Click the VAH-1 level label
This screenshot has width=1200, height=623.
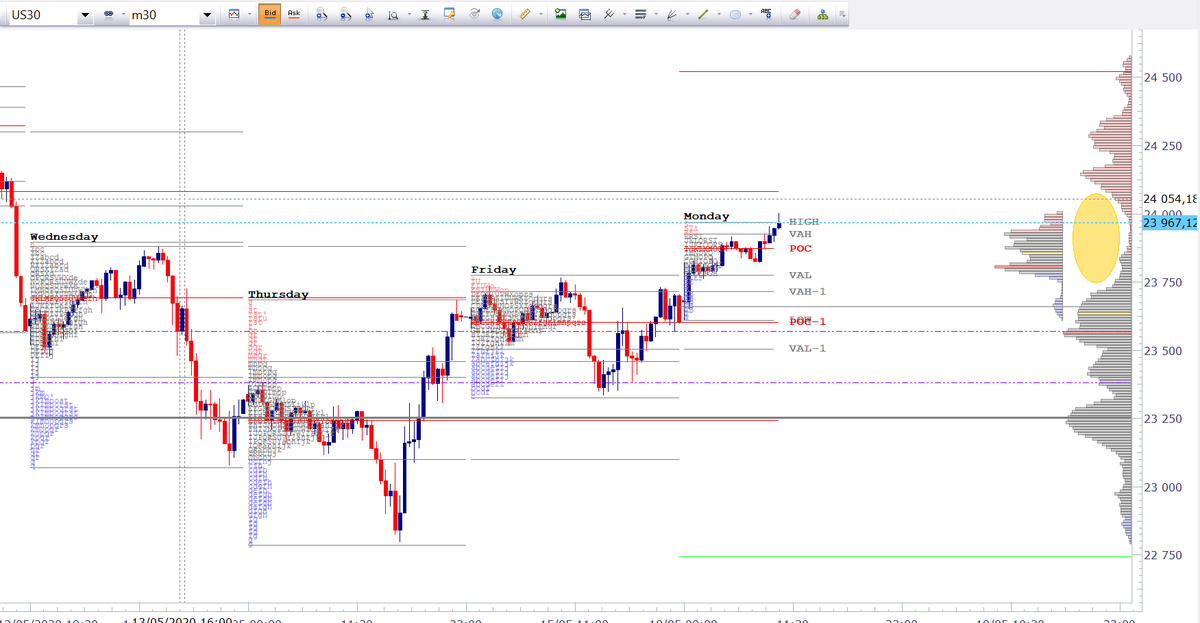click(x=807, y=291)
